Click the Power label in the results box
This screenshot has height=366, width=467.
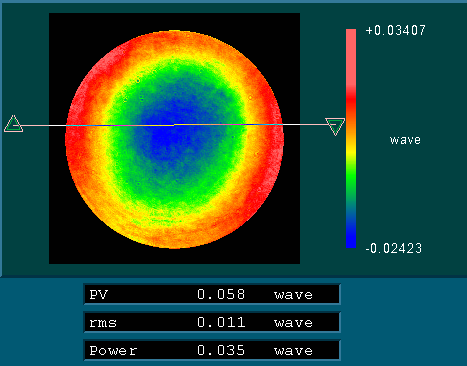[113, 351]
